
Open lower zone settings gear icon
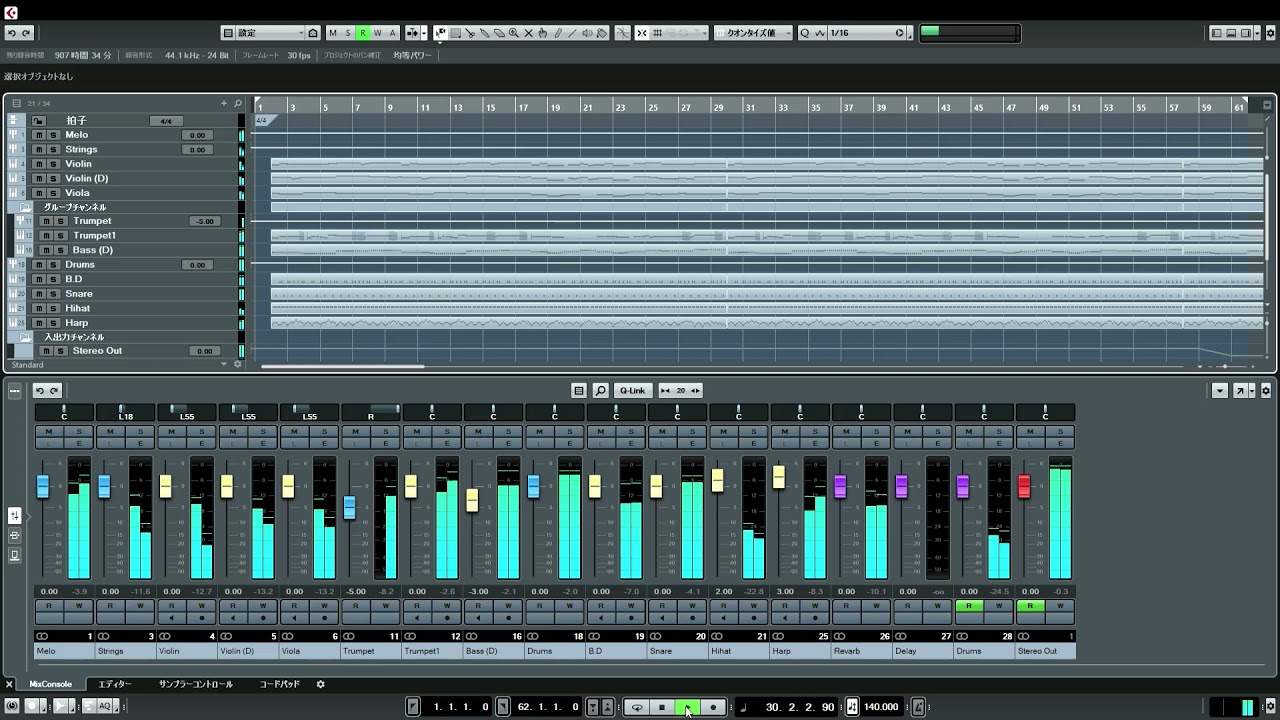pos(321,684)
